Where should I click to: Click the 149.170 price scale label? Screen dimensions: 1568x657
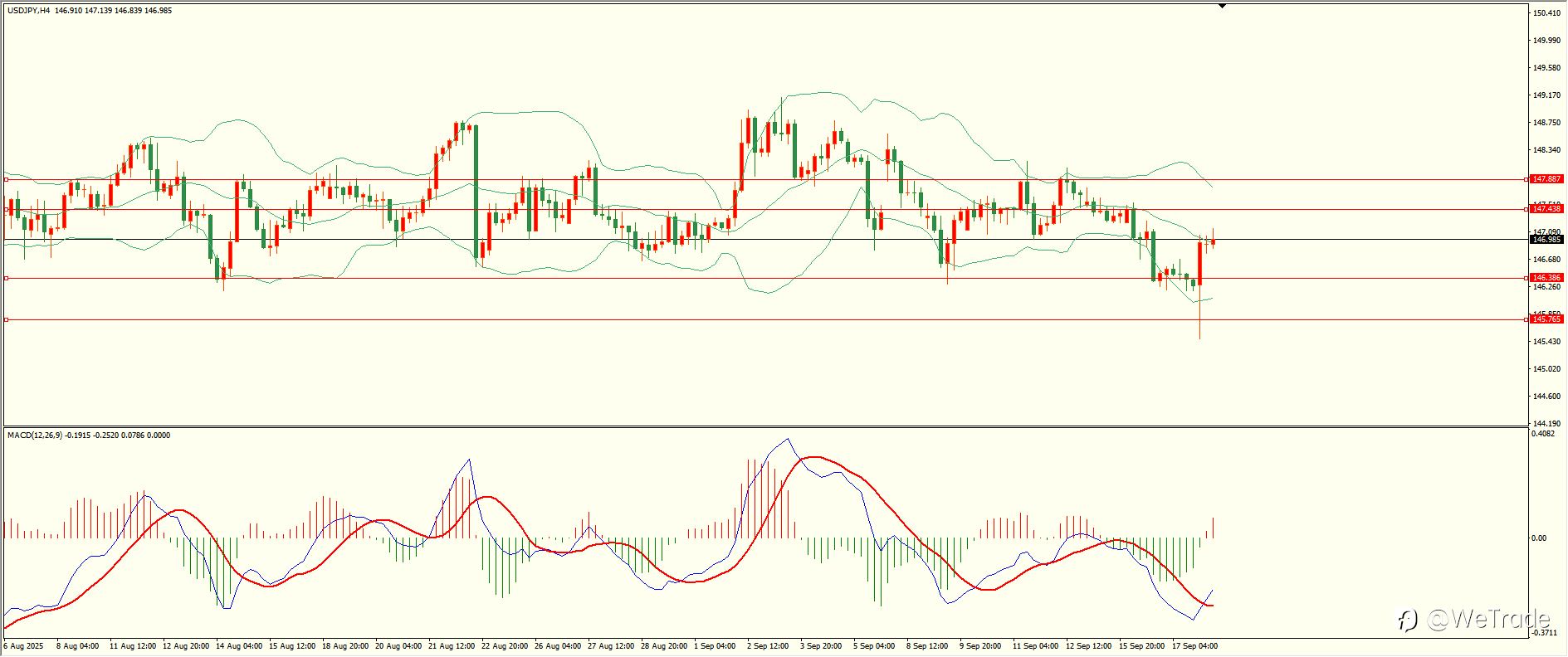(1546, 95)
